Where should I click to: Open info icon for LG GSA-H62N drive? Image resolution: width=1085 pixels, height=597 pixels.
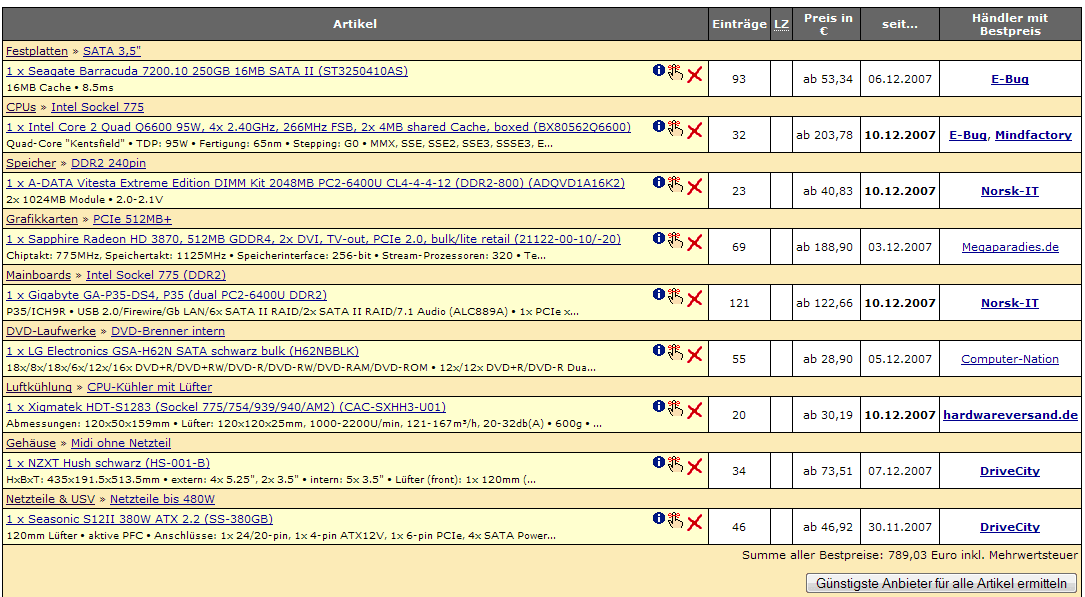pos(659,351)
